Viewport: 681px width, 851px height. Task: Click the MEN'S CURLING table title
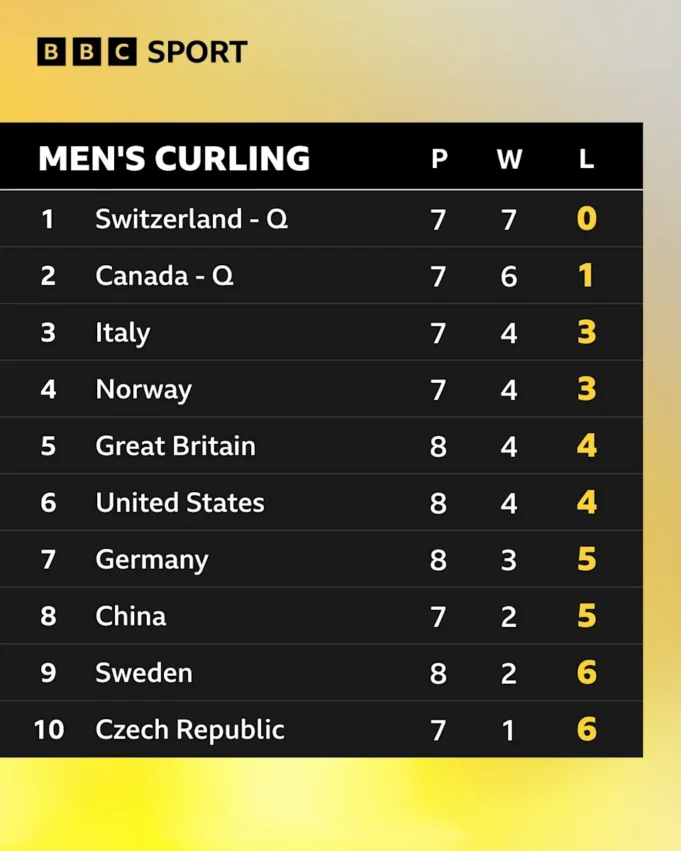point(174,159)
